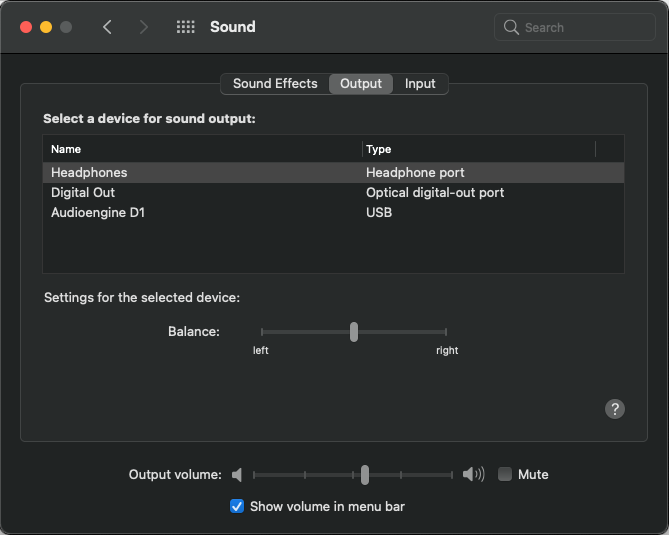
Task: Go back with the left chevron
Action: pos(108,27)
